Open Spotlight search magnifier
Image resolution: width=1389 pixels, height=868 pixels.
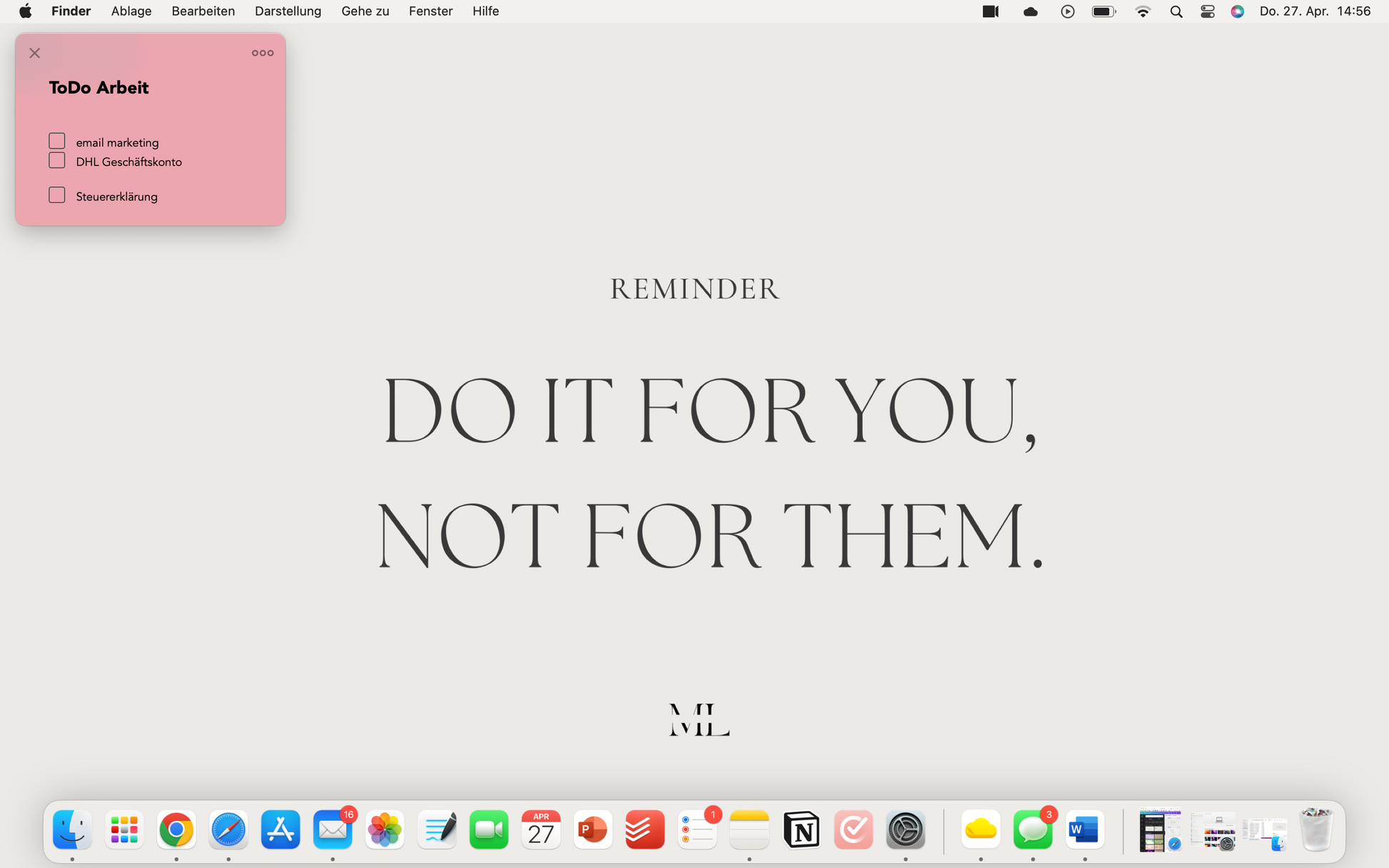(1176, 11)
